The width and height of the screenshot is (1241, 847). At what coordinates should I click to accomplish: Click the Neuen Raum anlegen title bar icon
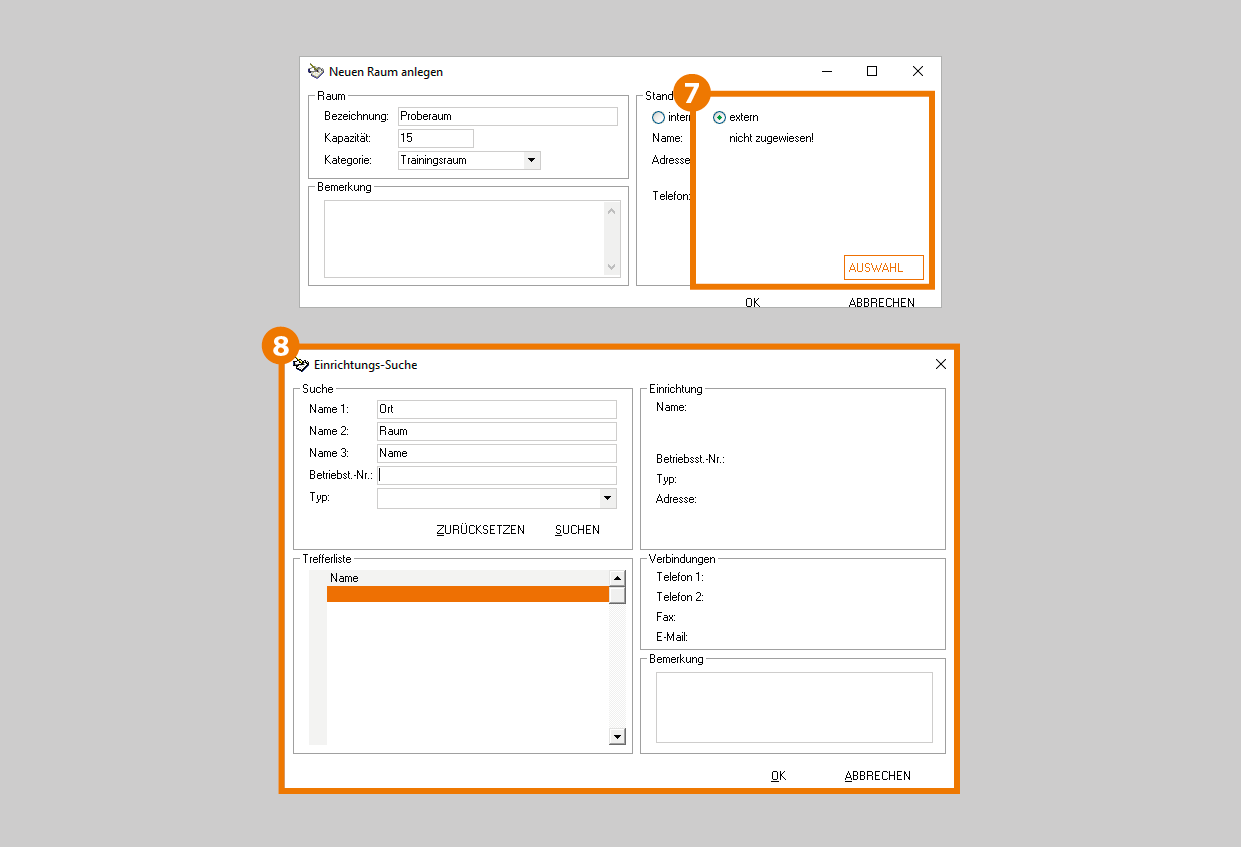316,72
